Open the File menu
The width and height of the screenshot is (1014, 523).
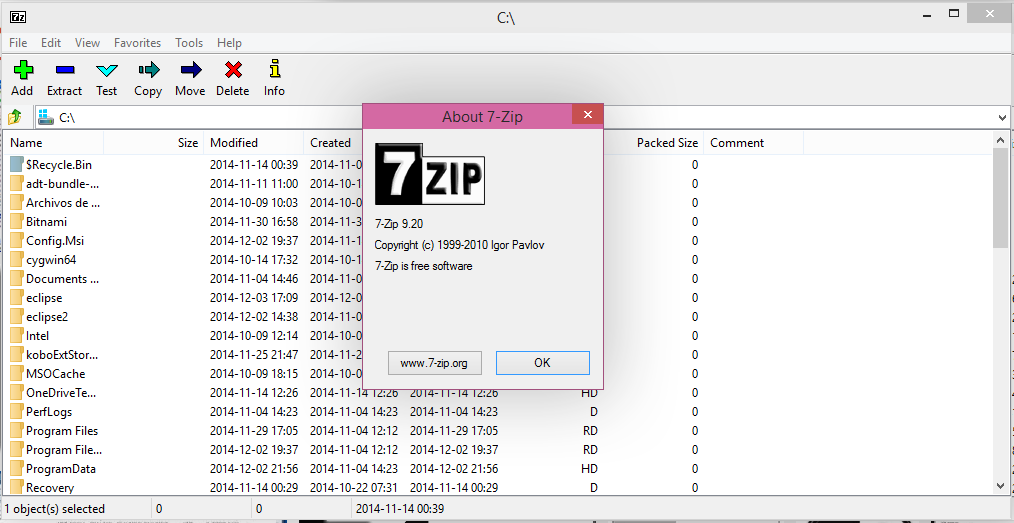tap(18, 43)
